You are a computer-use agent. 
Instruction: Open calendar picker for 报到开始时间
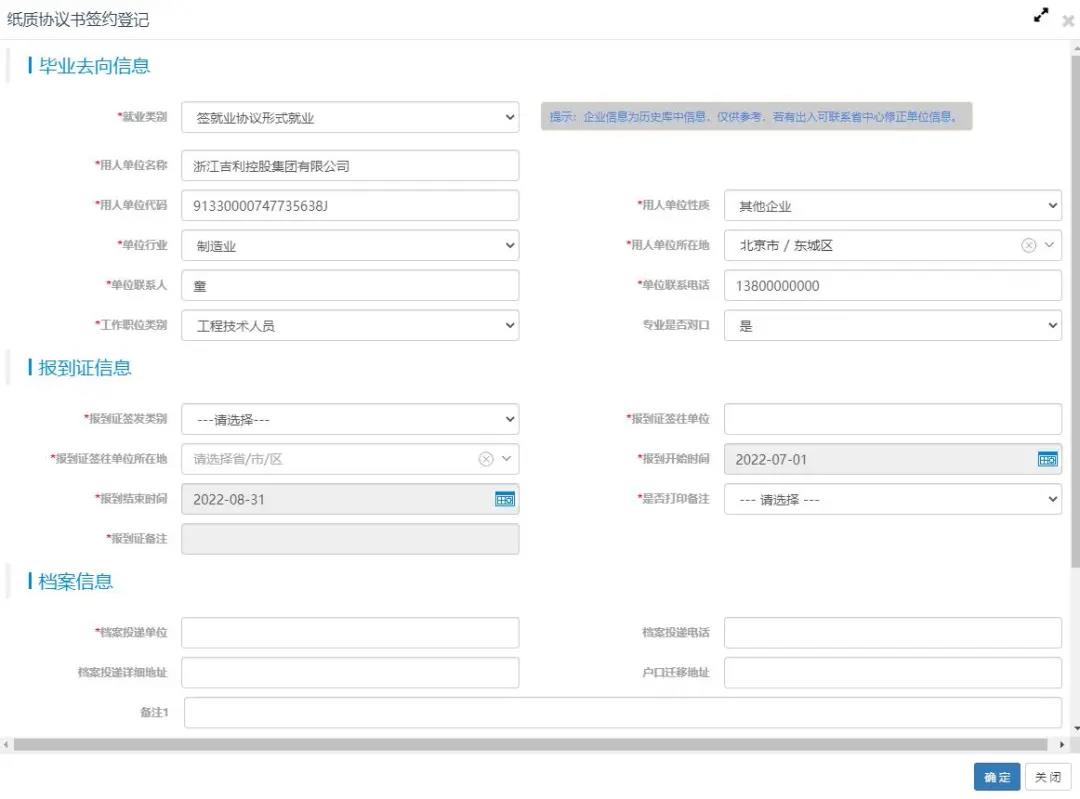[x=1047, y=459]
